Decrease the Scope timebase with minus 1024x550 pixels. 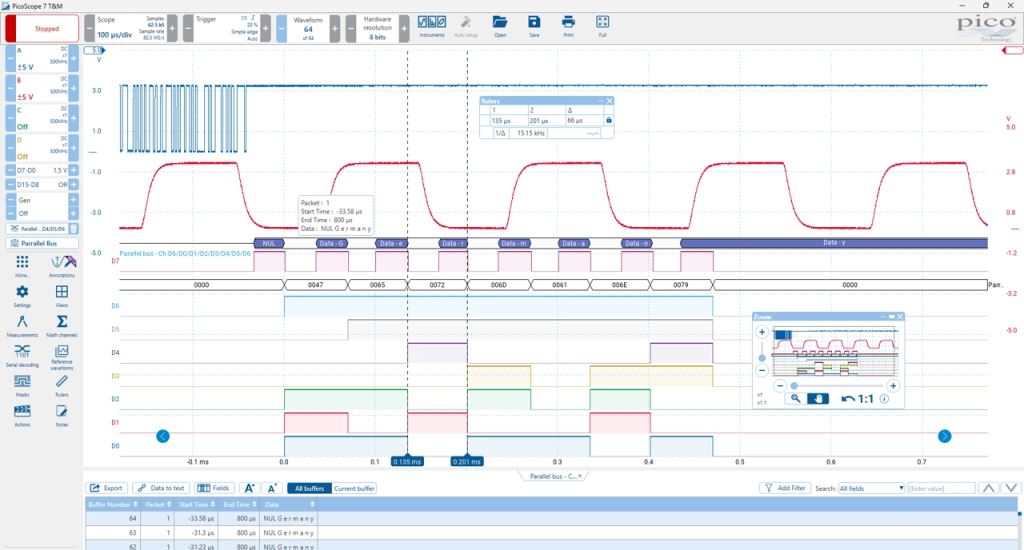pos(89,29)
